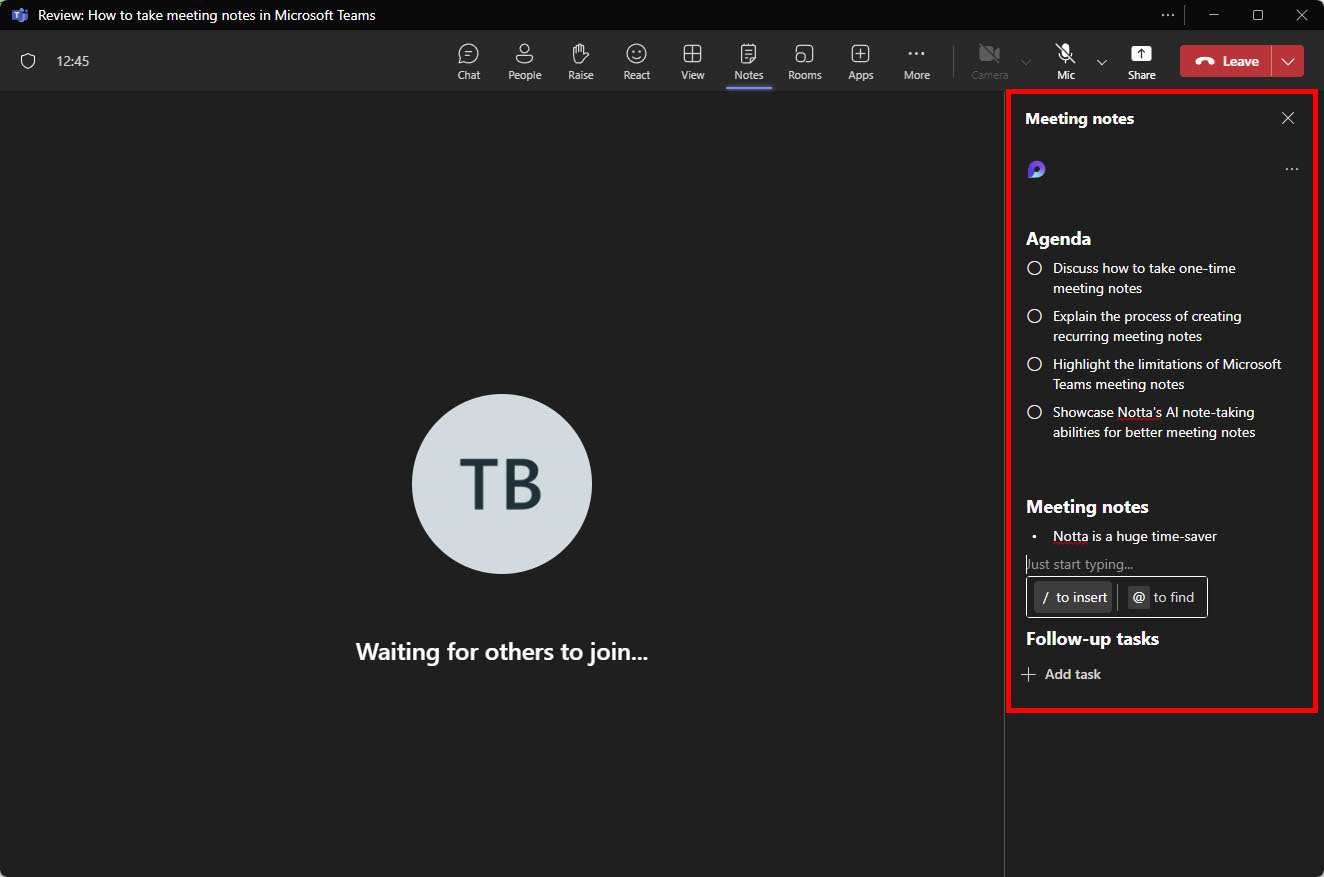Screen dimensions: 1324x877
Task: Check off 'Explain the process of creating' item
Action: [1035, 316]
